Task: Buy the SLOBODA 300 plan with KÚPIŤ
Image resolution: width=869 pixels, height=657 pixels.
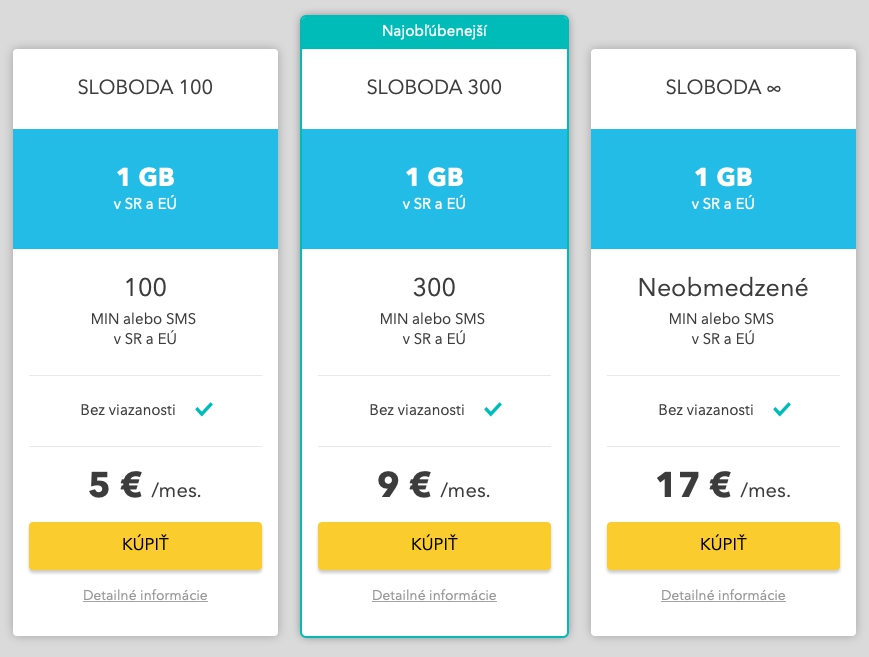Action: pos(434,546)
